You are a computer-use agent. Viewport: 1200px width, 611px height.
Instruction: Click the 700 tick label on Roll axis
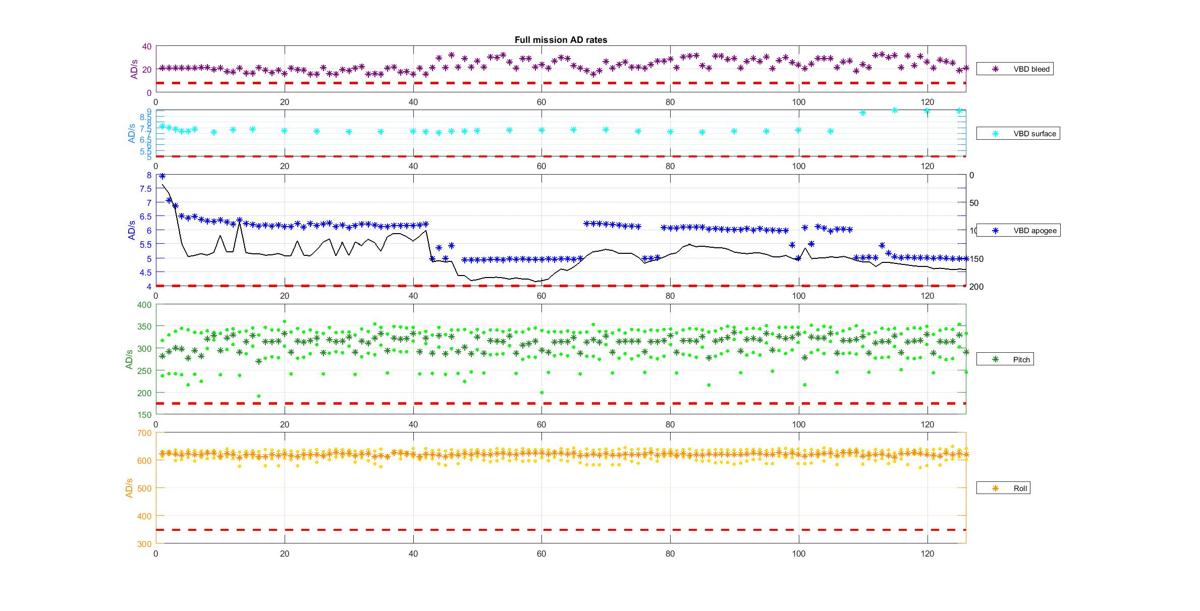point(145,433)
